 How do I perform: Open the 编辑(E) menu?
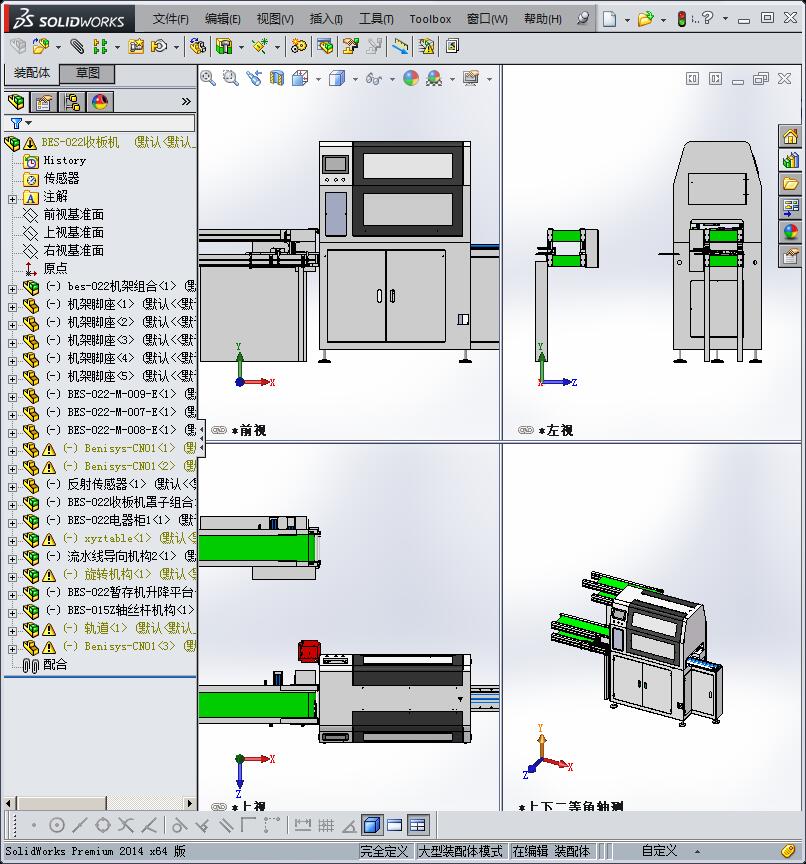tap(223, 19)
